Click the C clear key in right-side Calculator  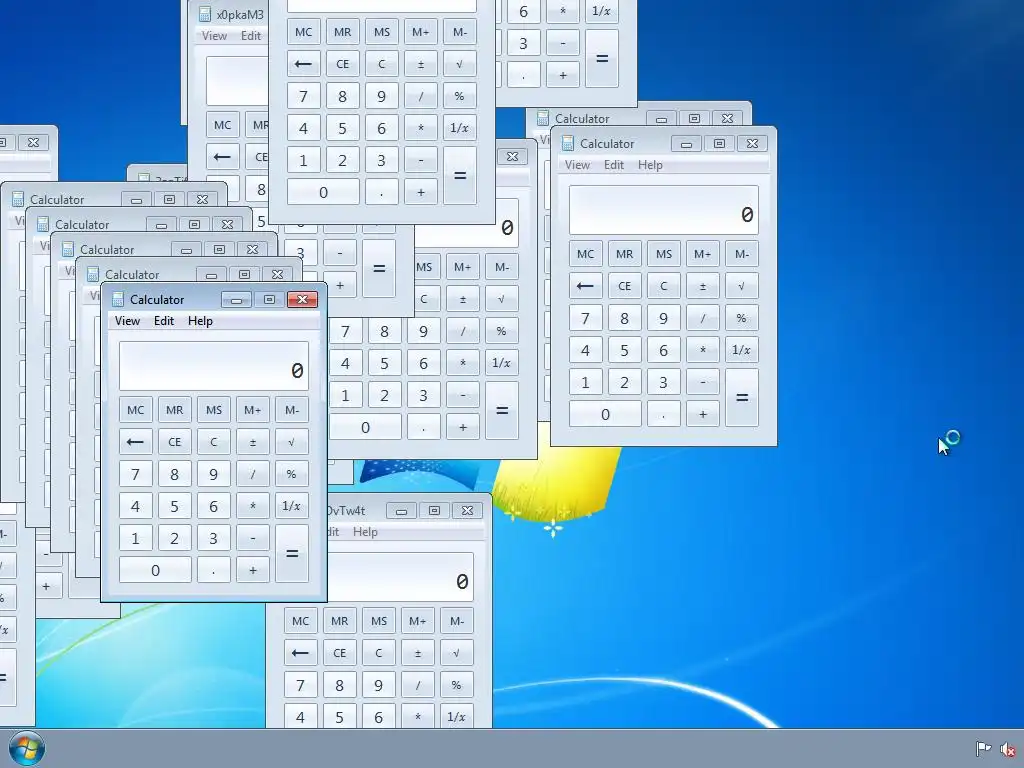664,286
